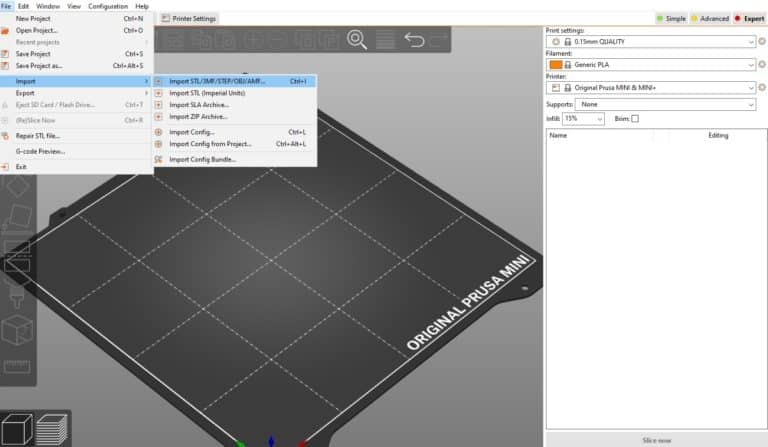Open the Edit menu
This screenshot has width=768, height=447.
point(23,6)
